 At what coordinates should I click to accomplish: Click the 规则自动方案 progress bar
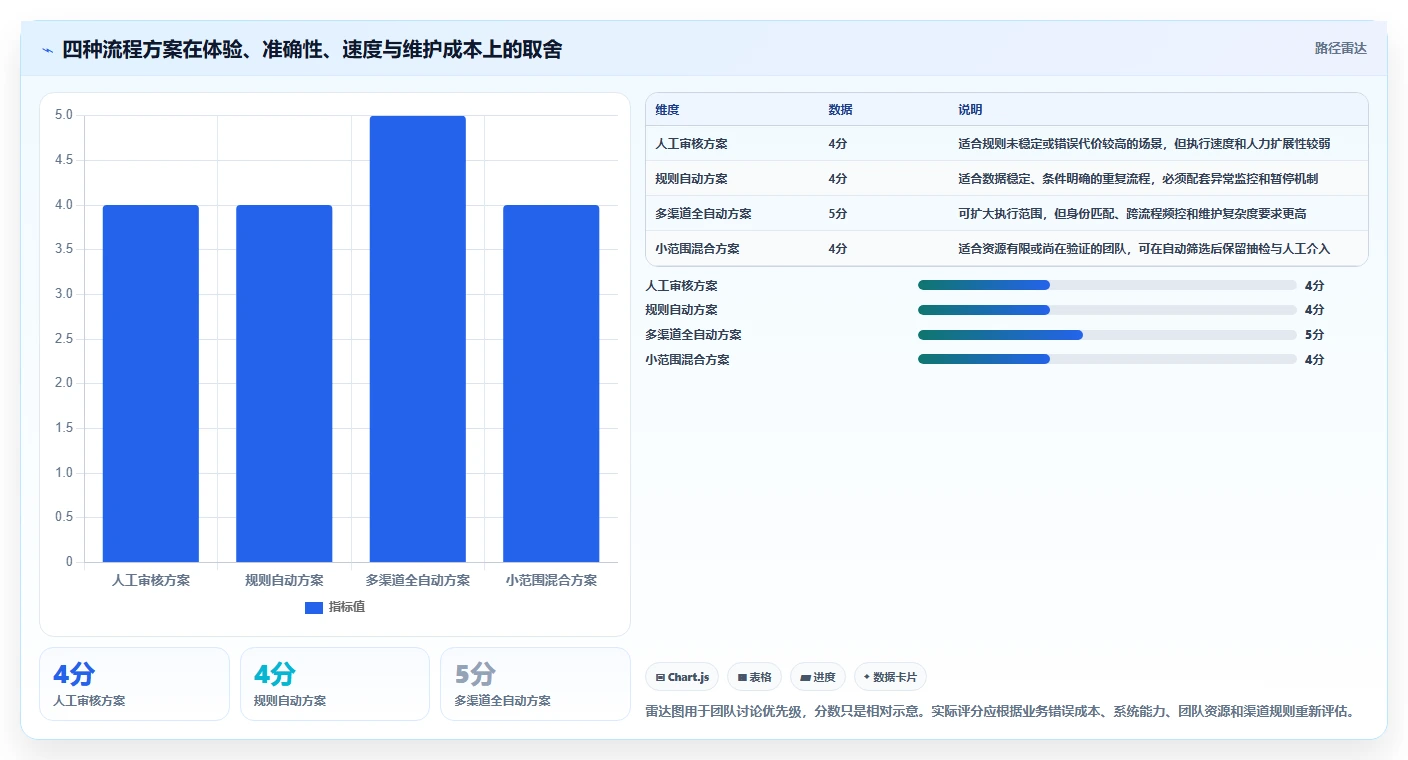[1107, 310]
